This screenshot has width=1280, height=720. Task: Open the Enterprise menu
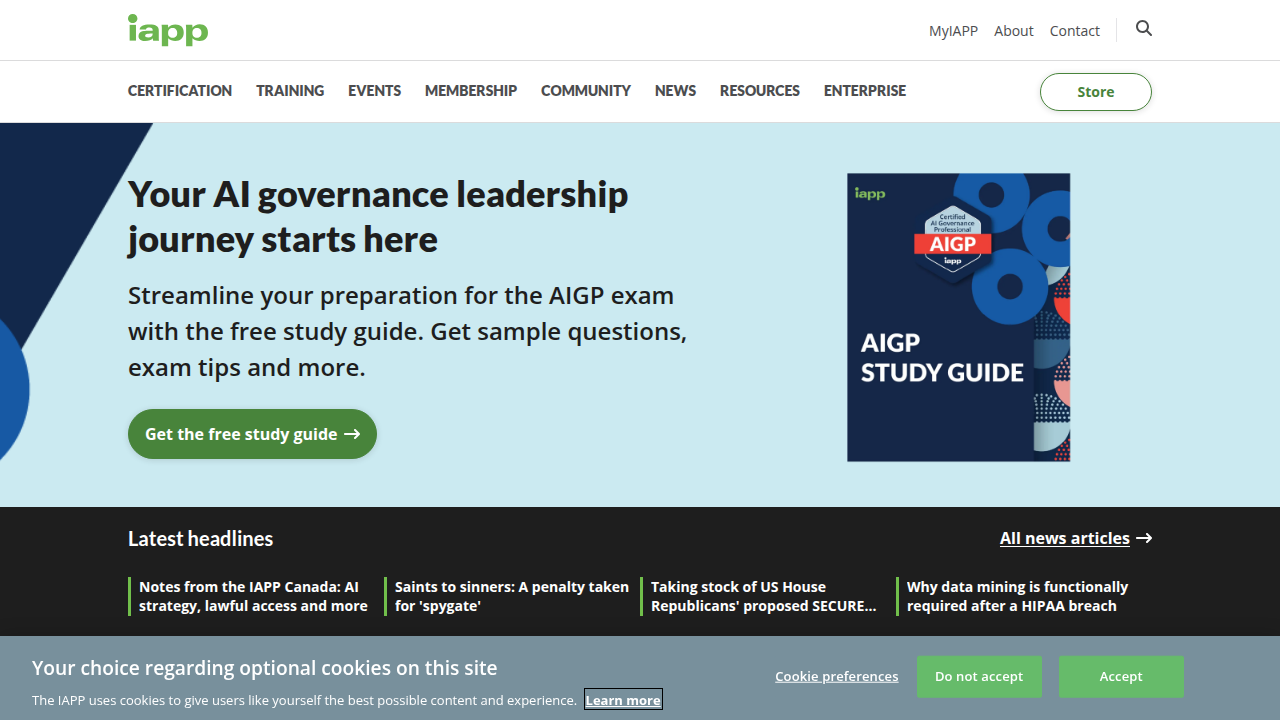pos(865,91)
